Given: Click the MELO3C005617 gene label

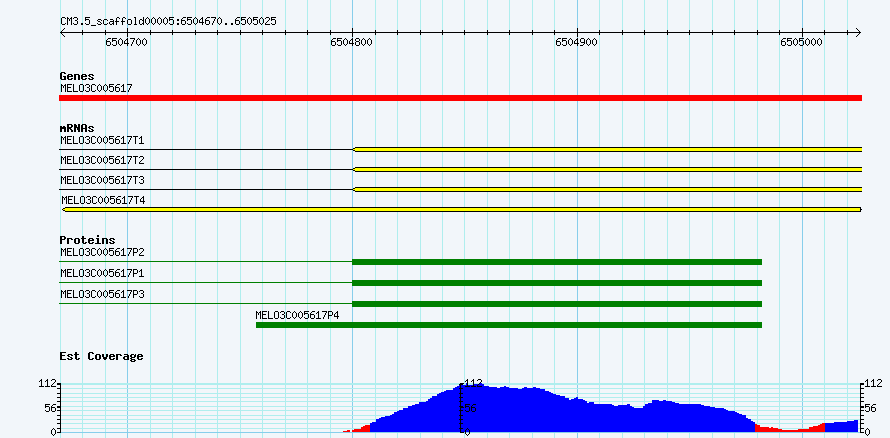Looking at the screenshot, I should pos(96,88).
